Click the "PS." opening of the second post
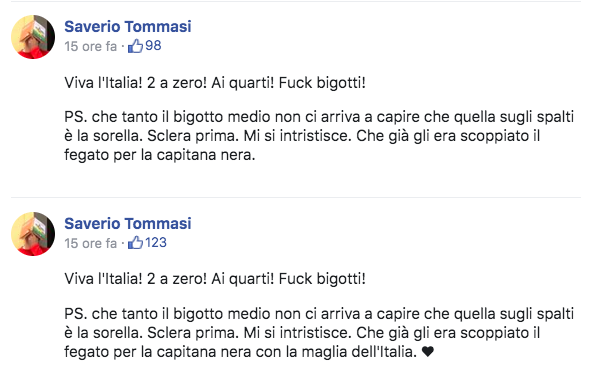This screenshot has width=591, height=391. (76, 314)
